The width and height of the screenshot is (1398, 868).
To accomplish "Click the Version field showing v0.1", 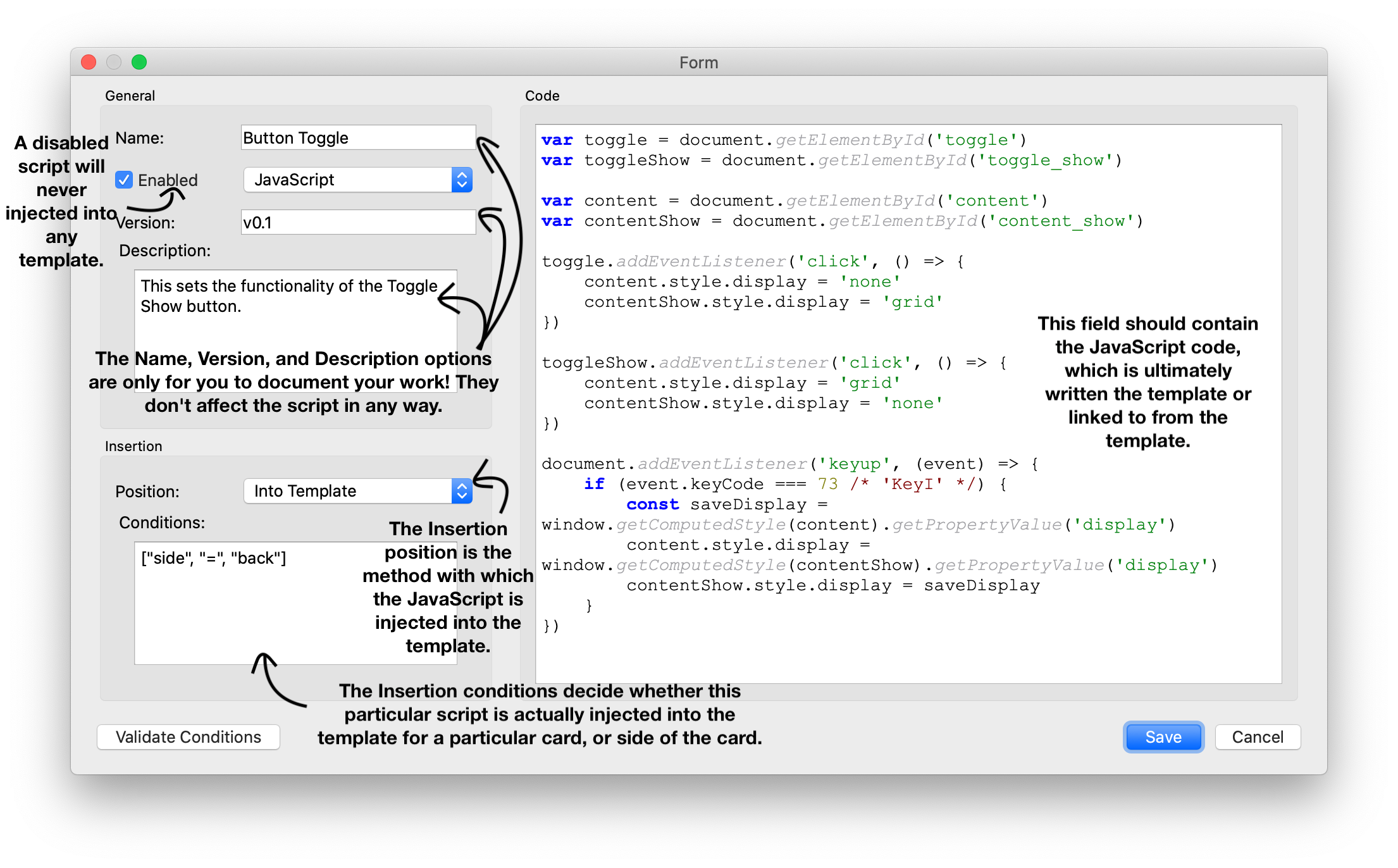I will point(358,223).
